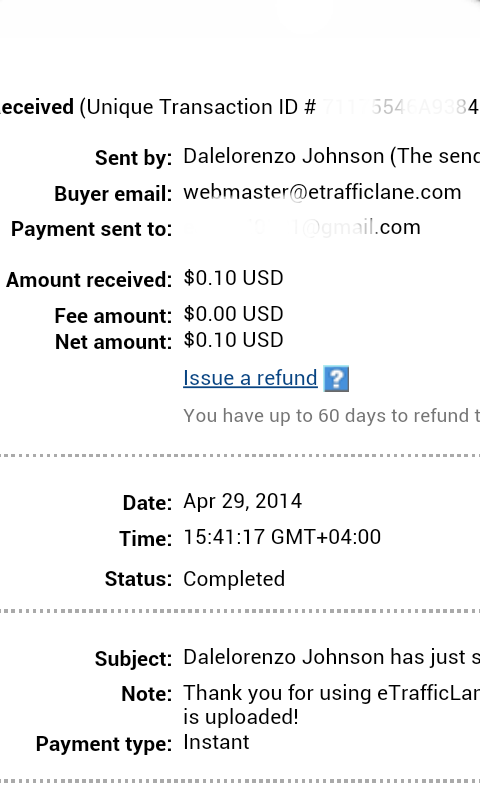Select the bold Payment type label
Screen dimensions: 480x800
point(104,744)
